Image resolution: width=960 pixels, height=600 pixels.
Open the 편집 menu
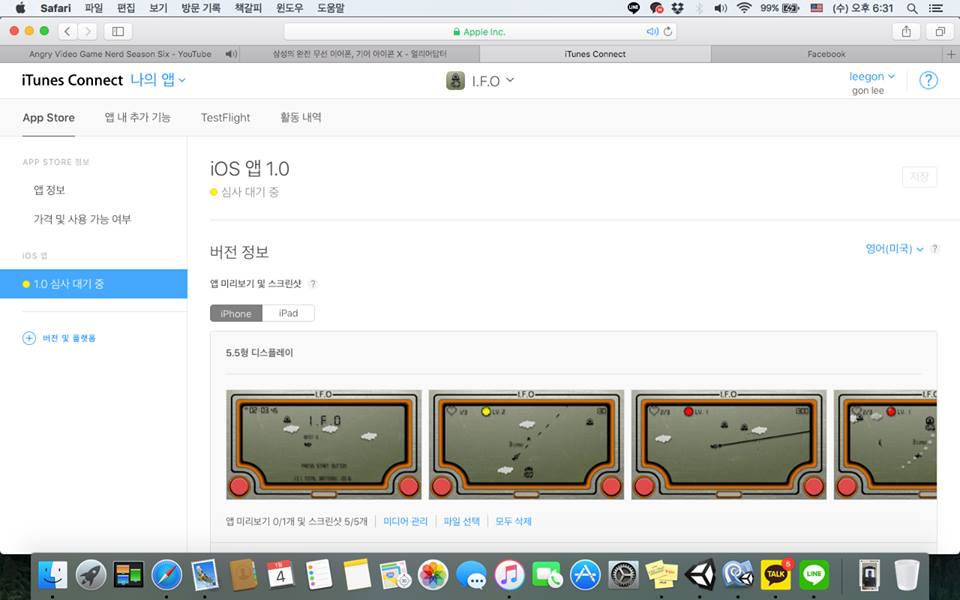pyautogui.click(x=126, y=8)
